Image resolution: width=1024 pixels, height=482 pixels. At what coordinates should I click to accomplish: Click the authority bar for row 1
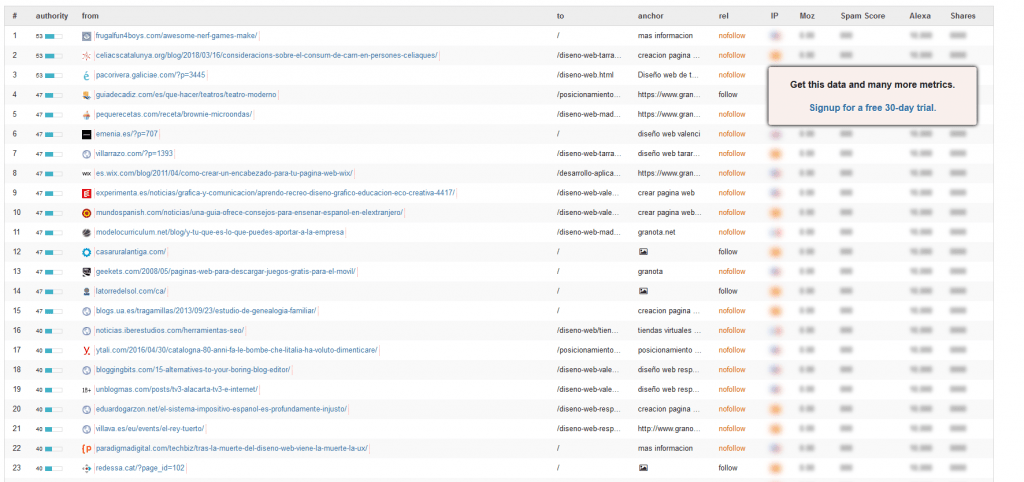pos(54,36)
